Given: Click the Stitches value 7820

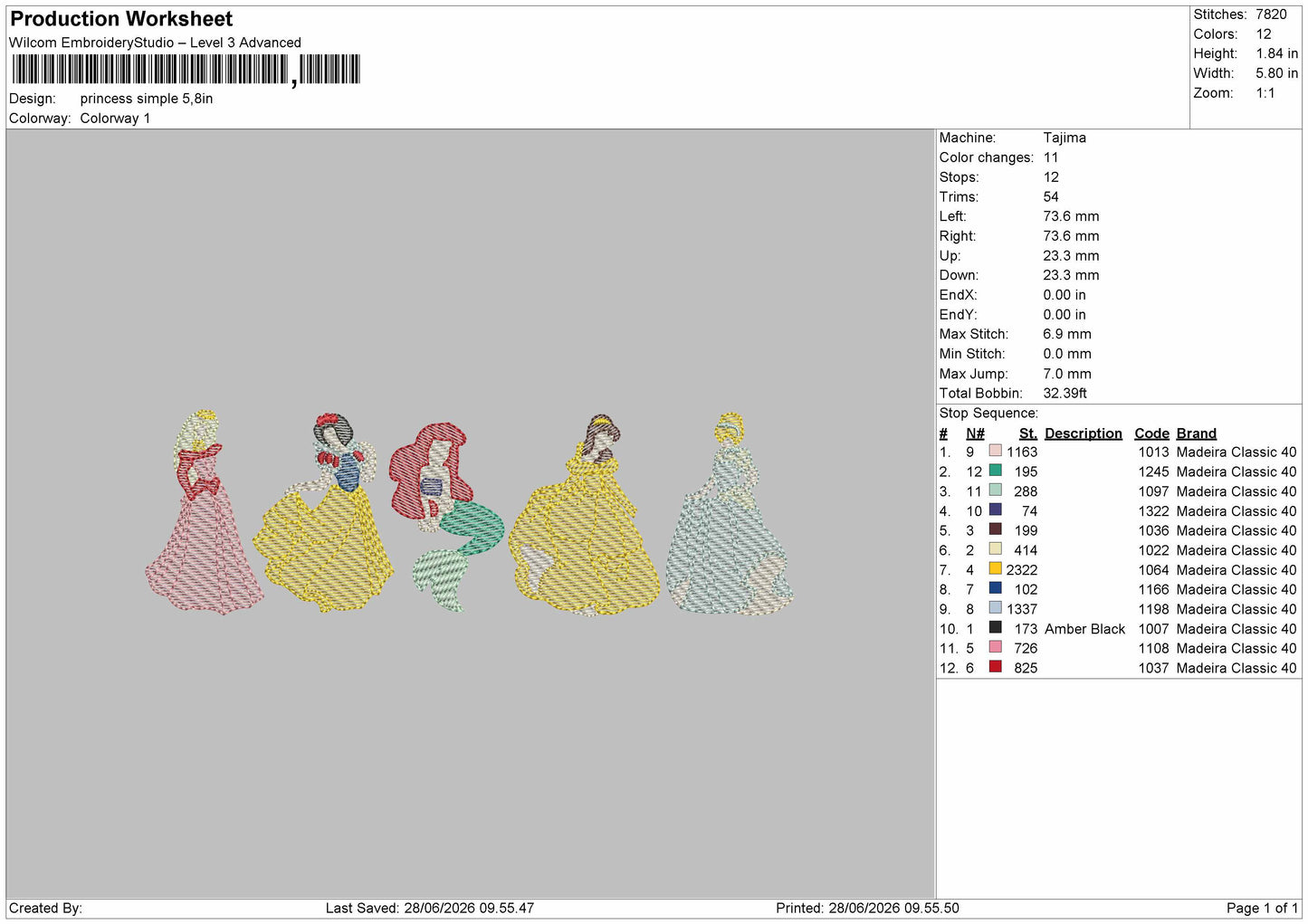Looking at the screenshot, I should point(1271,14).
